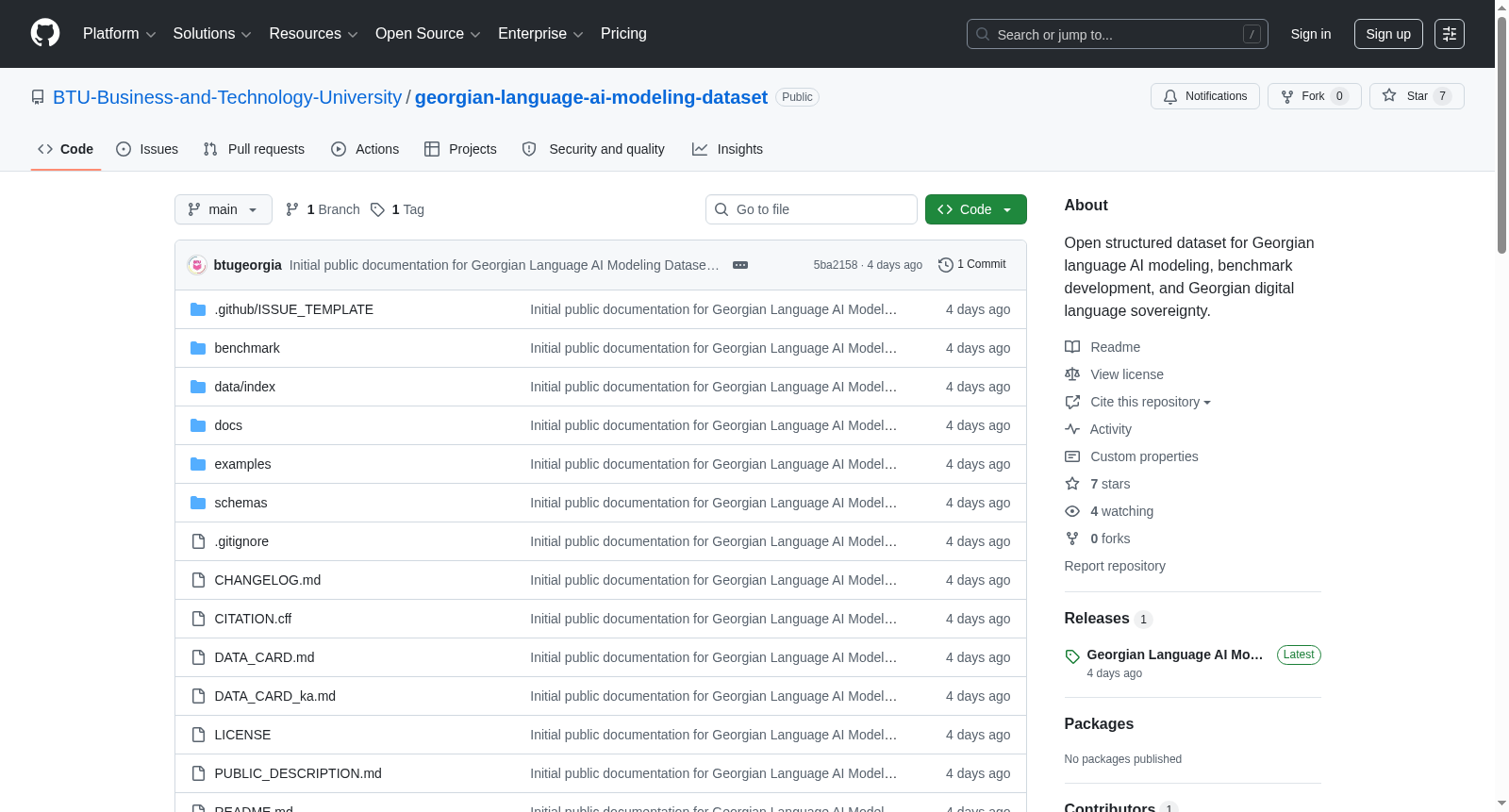This screenshot has height=812, width=1509.
Task: Click the bell icon in Notifications
Action: pyautogui.click(x=1170, y=96)
